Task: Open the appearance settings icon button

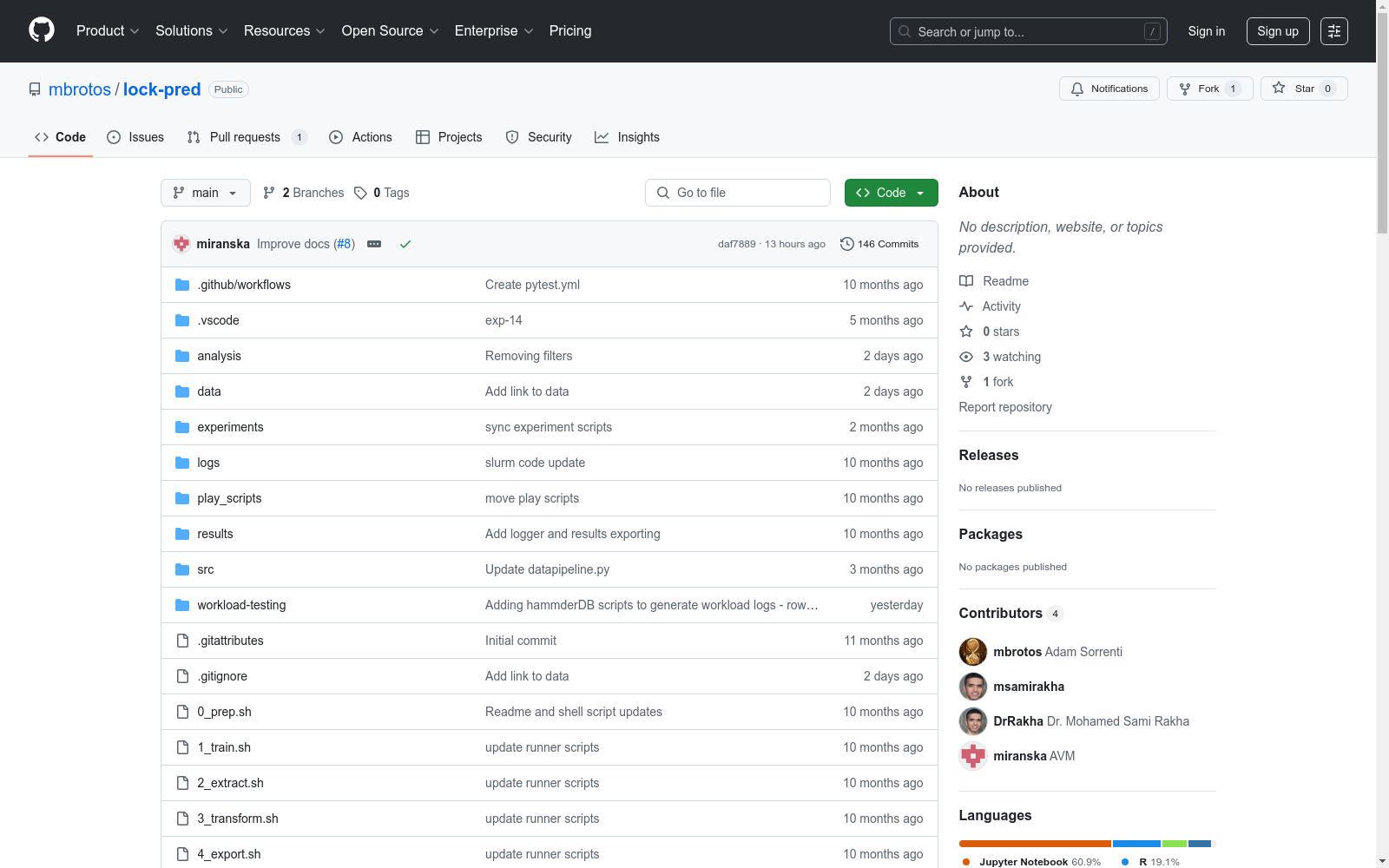Action: 1333,31
